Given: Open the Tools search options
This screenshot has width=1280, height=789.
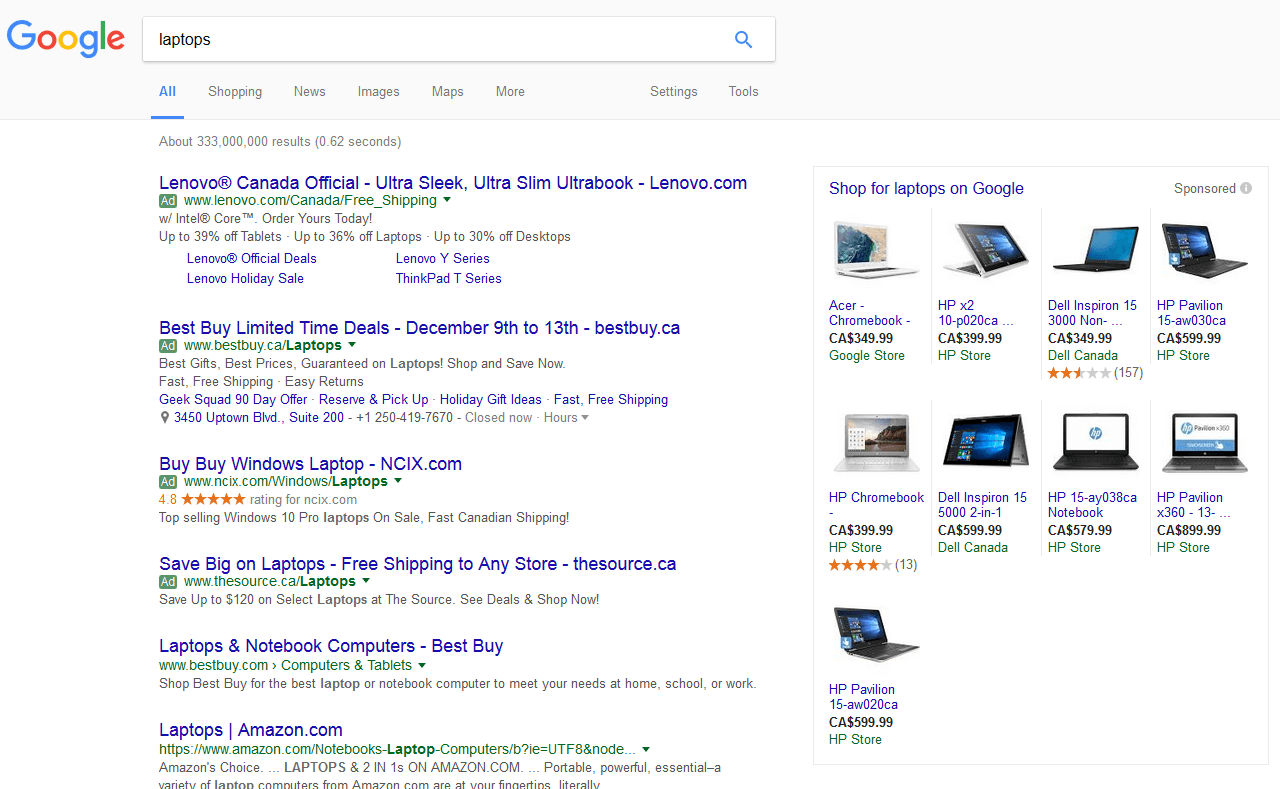Looking at the screenshot, I should [x=743, y=92].
